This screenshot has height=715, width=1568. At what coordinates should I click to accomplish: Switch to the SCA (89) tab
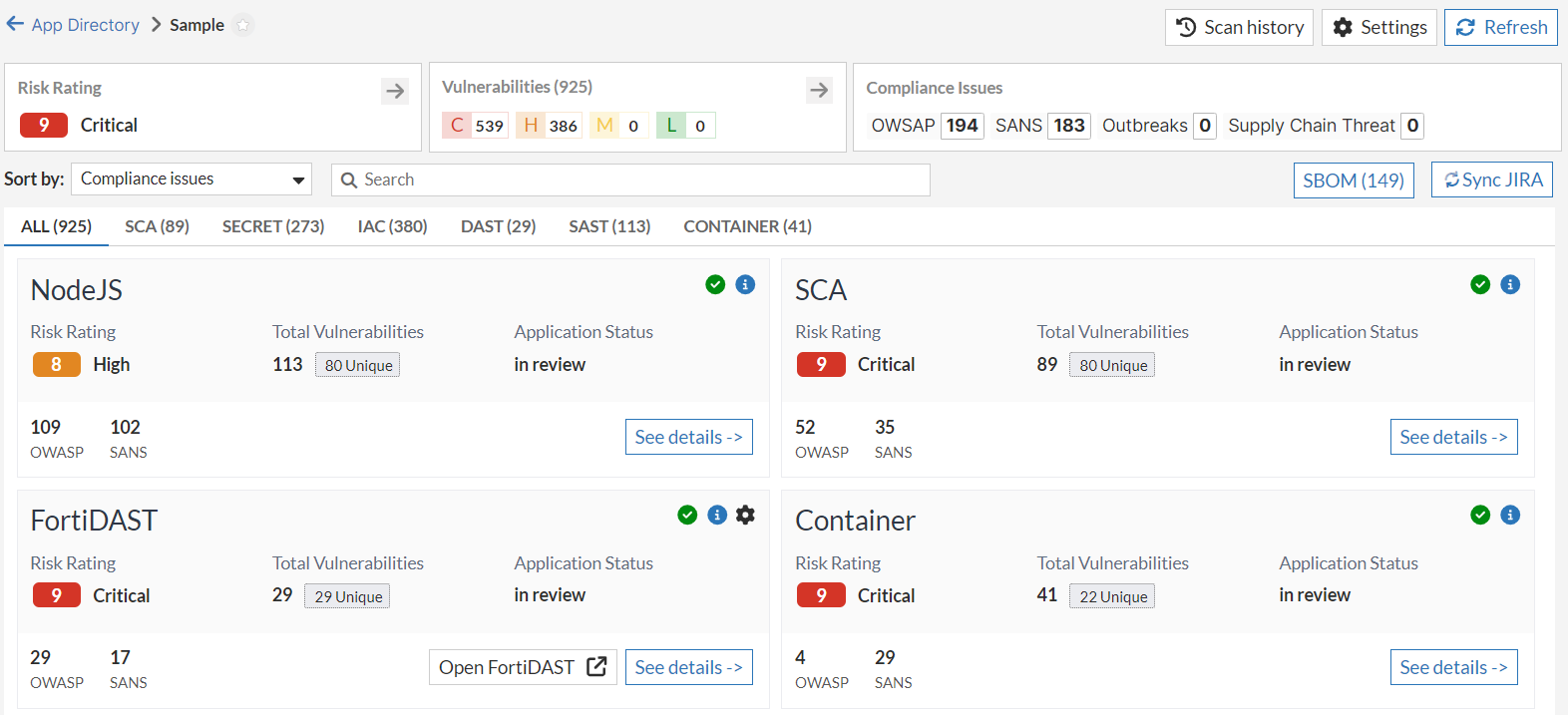pyautogui.click(x=157, y=226)
